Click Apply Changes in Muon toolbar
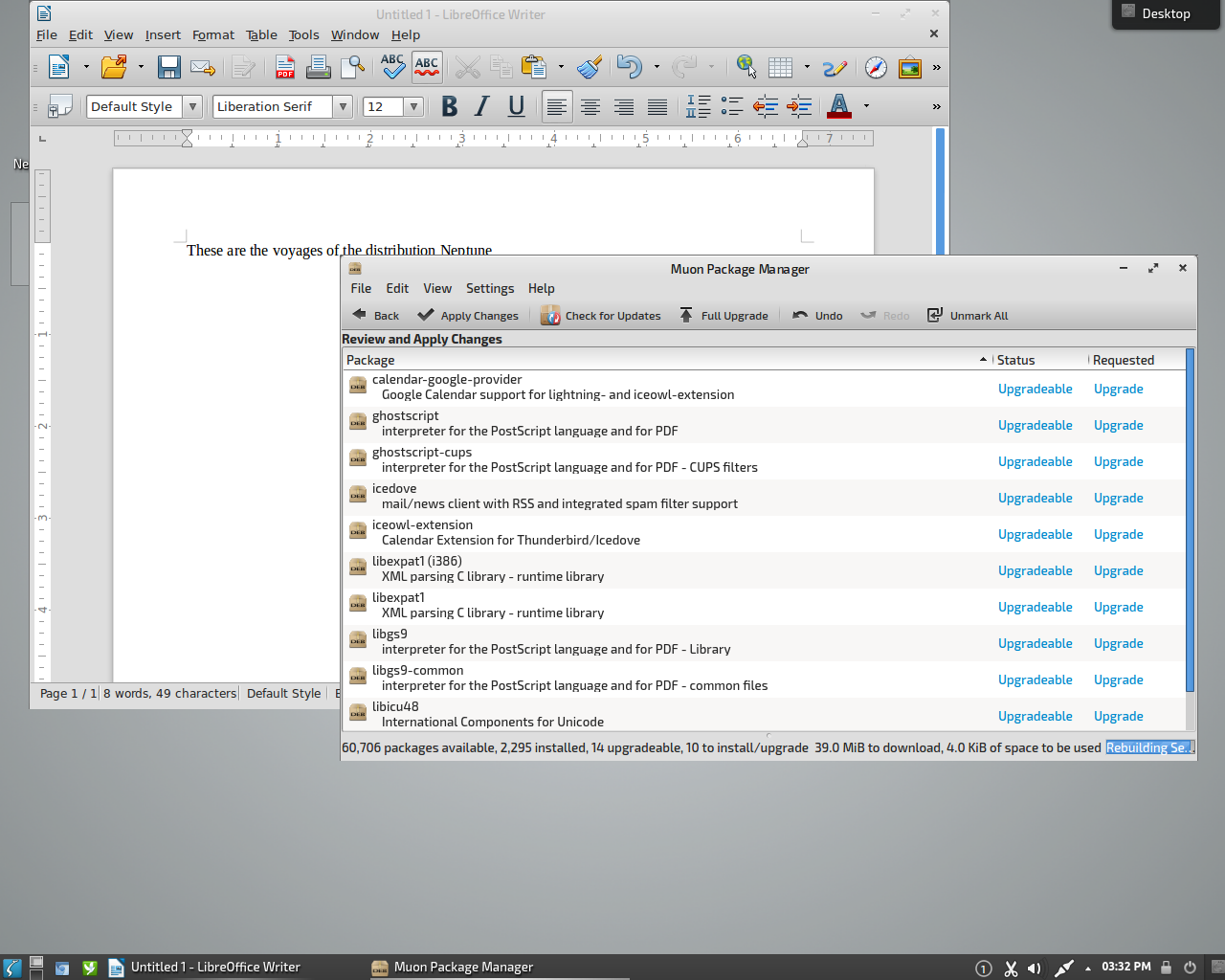This screenshot has height=980, width=1225. point(468,315)
